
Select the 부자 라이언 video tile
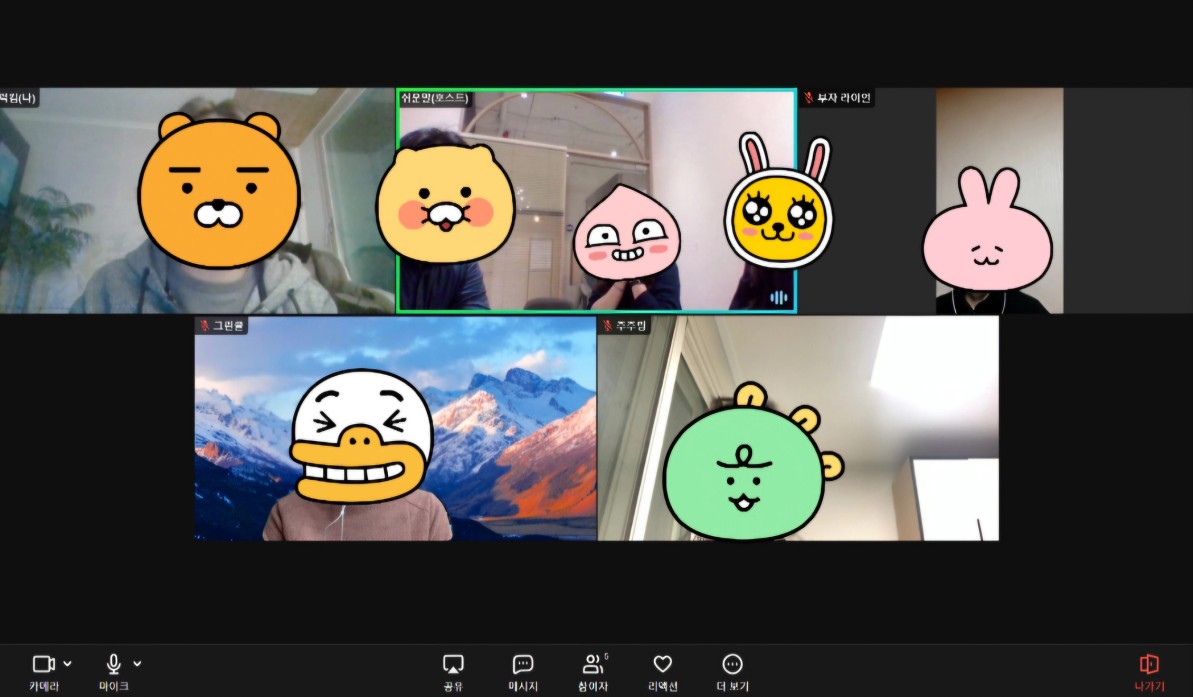pos(995,201)
